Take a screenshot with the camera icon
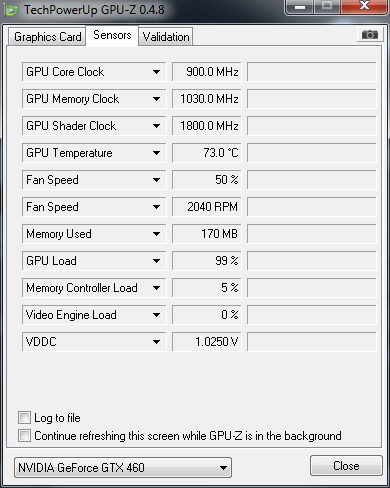This screenshot has width=390, height=488. 369,34
